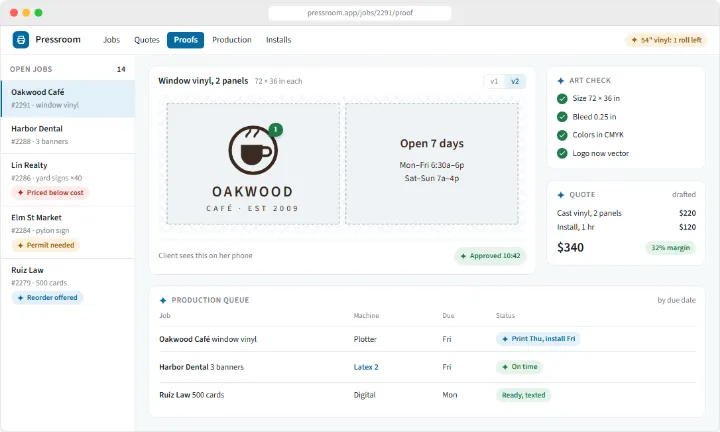This screenshot has width=720, height=432.
Task: Click the Print Thu, install Fri status pill
Action: [x=538, y=339]
